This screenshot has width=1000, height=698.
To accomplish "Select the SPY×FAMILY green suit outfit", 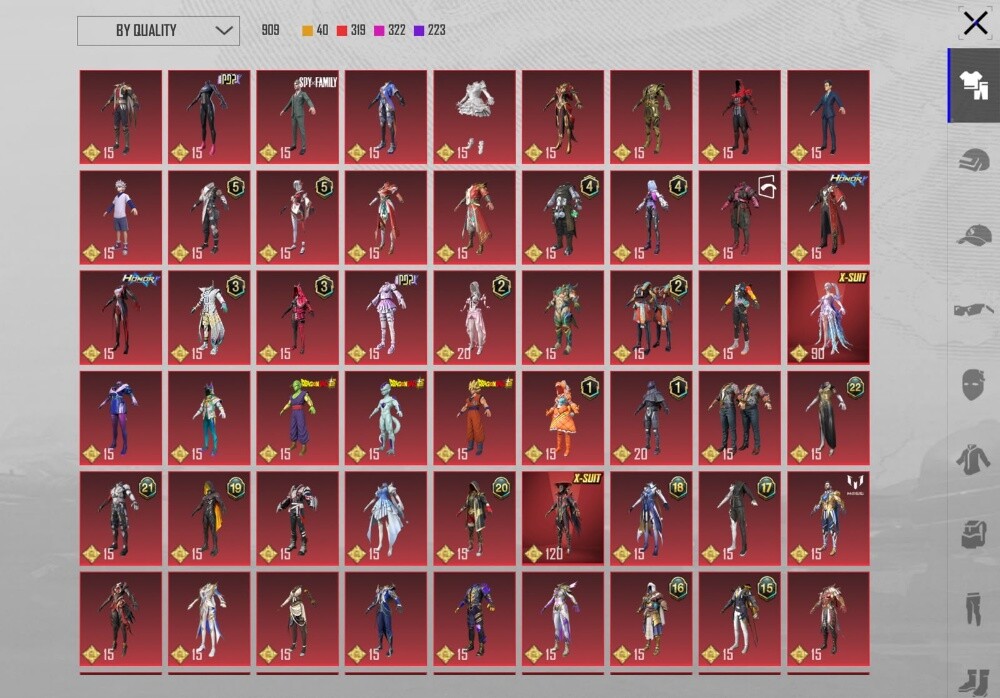I will (x=298, y=117).
